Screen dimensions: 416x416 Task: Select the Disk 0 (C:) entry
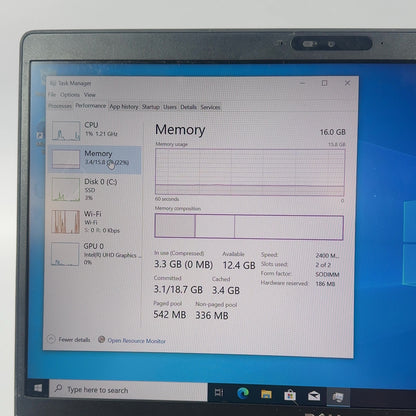pyautogui.click(x=95, y=189)
